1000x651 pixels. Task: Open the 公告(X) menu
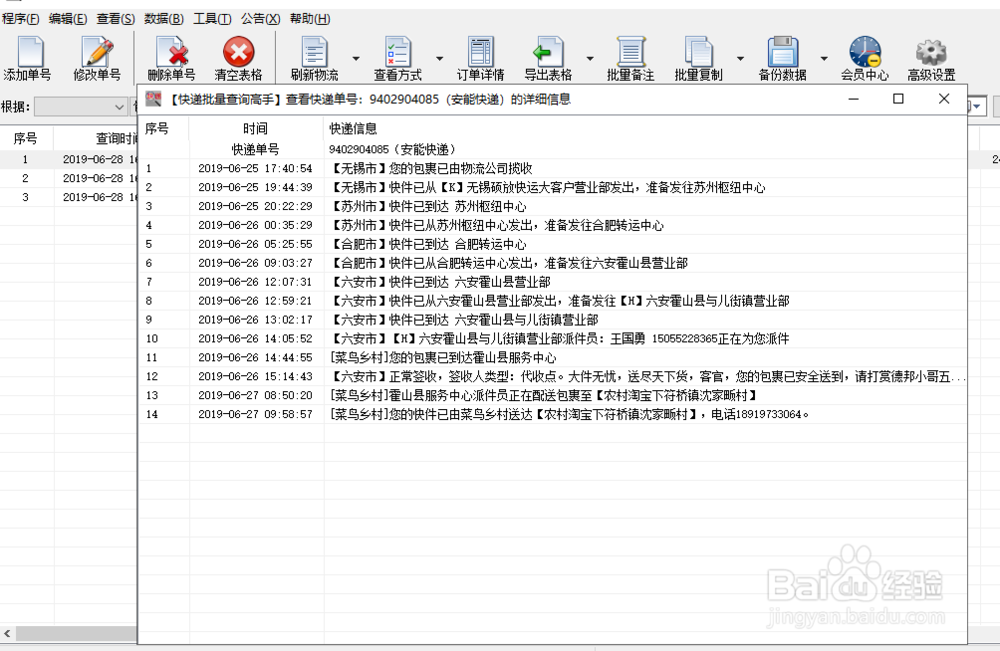pos(260,18)
